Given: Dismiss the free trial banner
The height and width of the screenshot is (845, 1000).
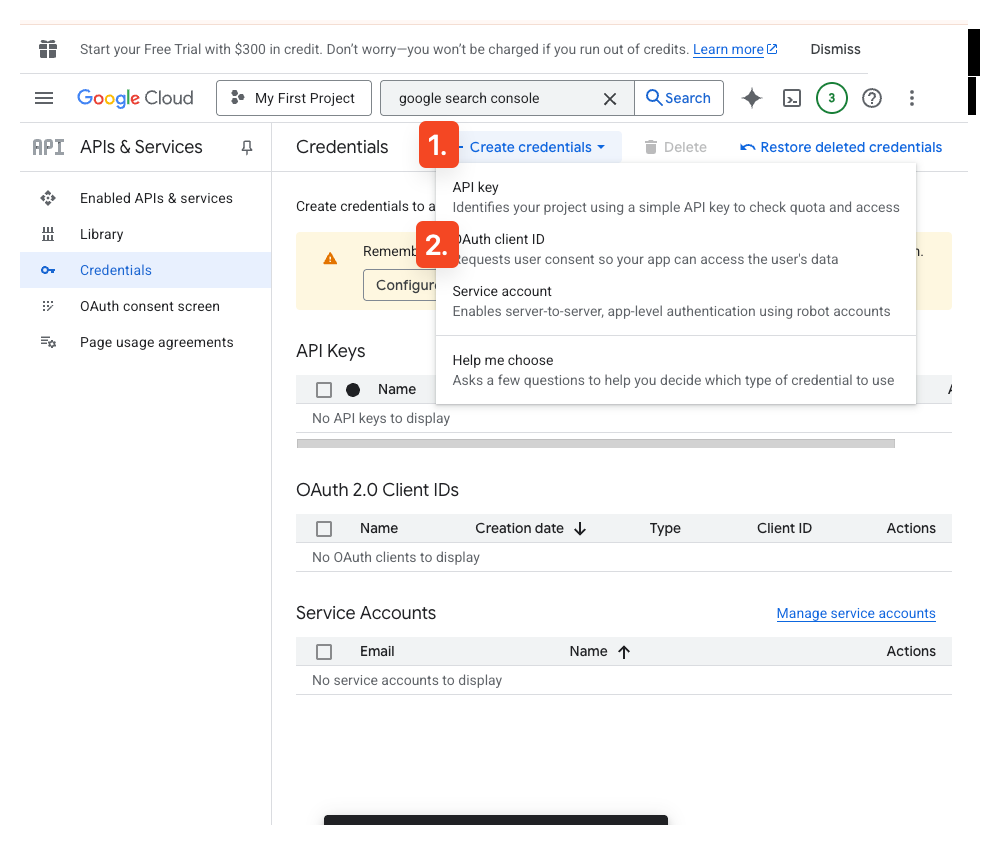Looking at the screenshot, I should tap(835, 49).
